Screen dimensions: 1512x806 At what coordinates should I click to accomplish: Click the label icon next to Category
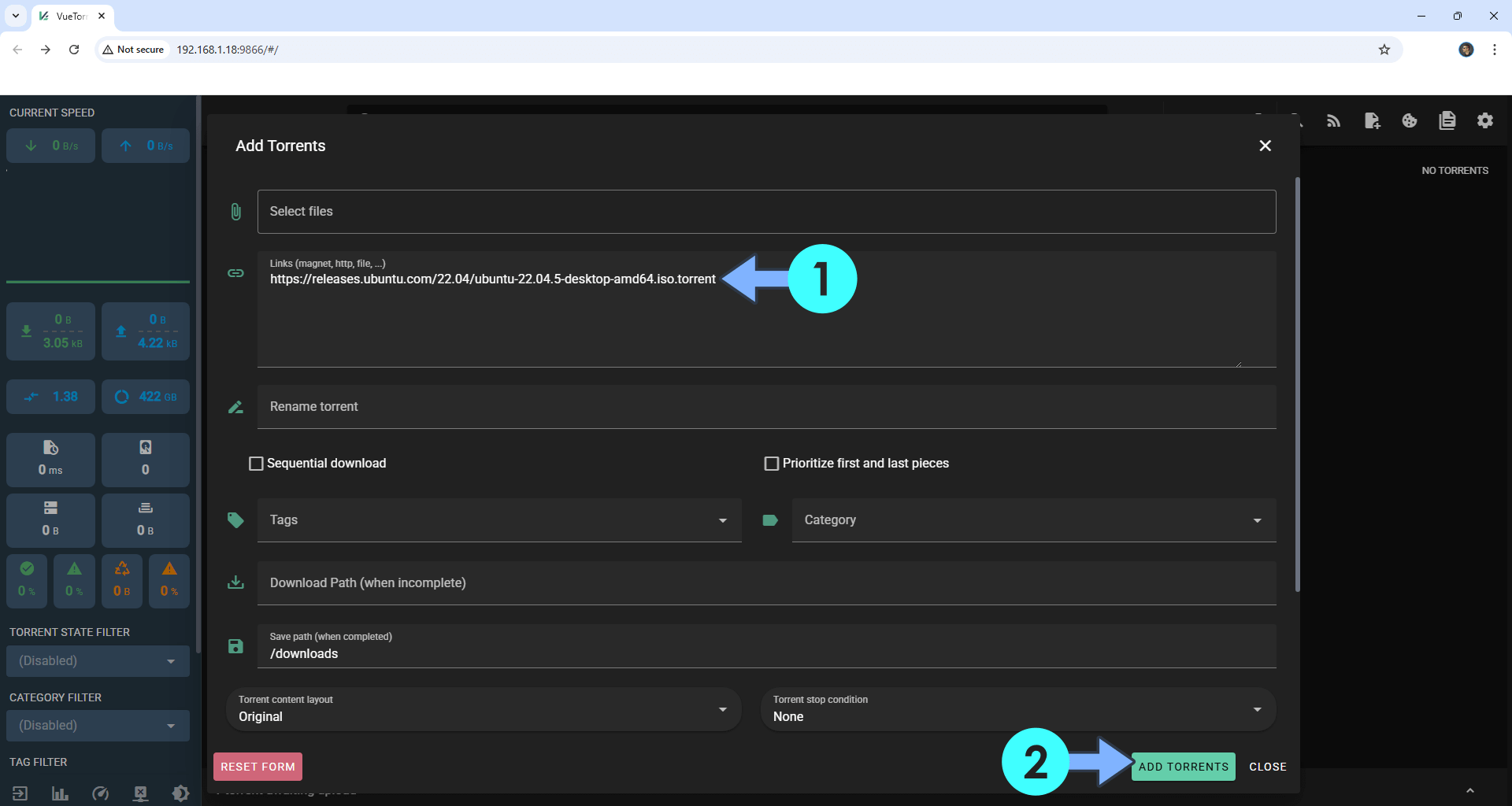click(x=770, y=520)
